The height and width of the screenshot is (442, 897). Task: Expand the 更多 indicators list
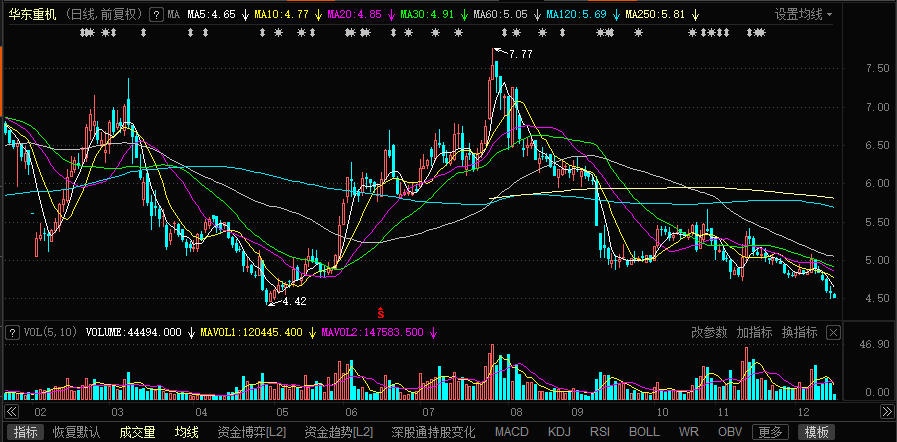[770, 432]
